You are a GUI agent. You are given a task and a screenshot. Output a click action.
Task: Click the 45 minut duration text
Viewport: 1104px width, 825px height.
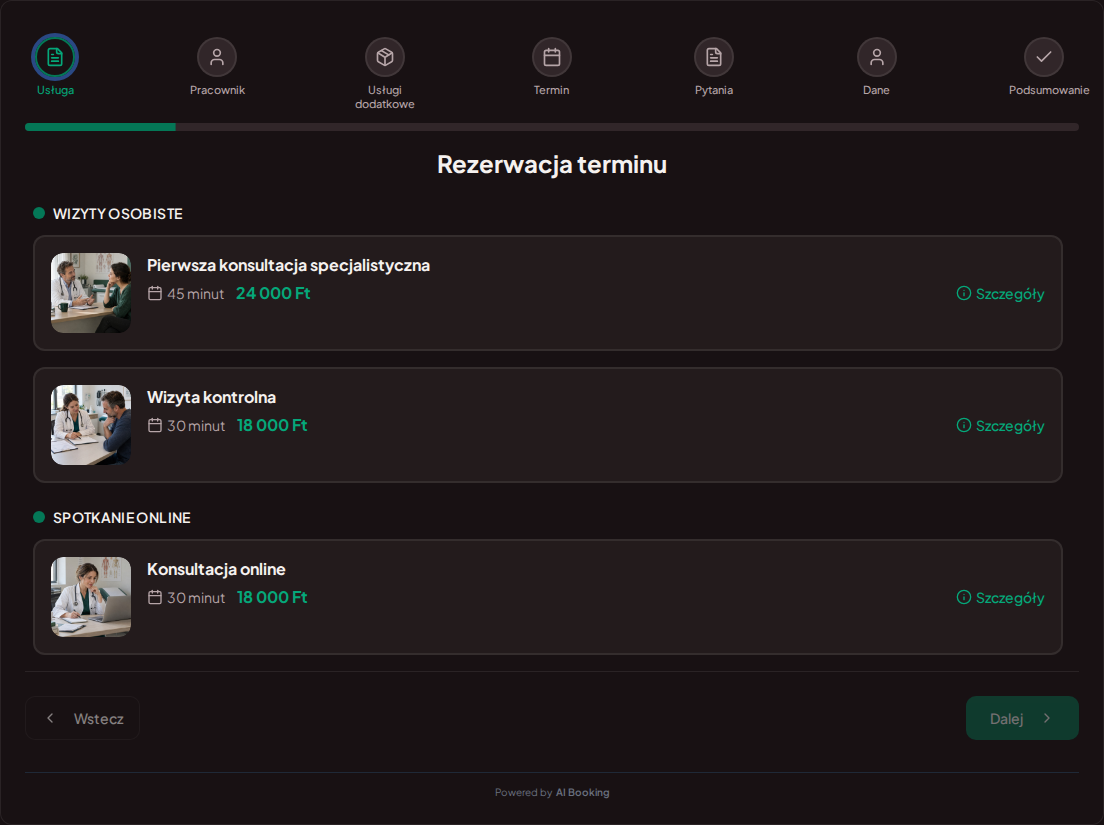coord(196,294)
